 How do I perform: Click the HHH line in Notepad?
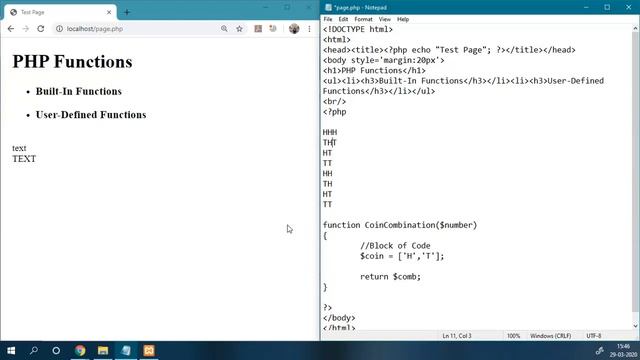[x=330, y=132]
